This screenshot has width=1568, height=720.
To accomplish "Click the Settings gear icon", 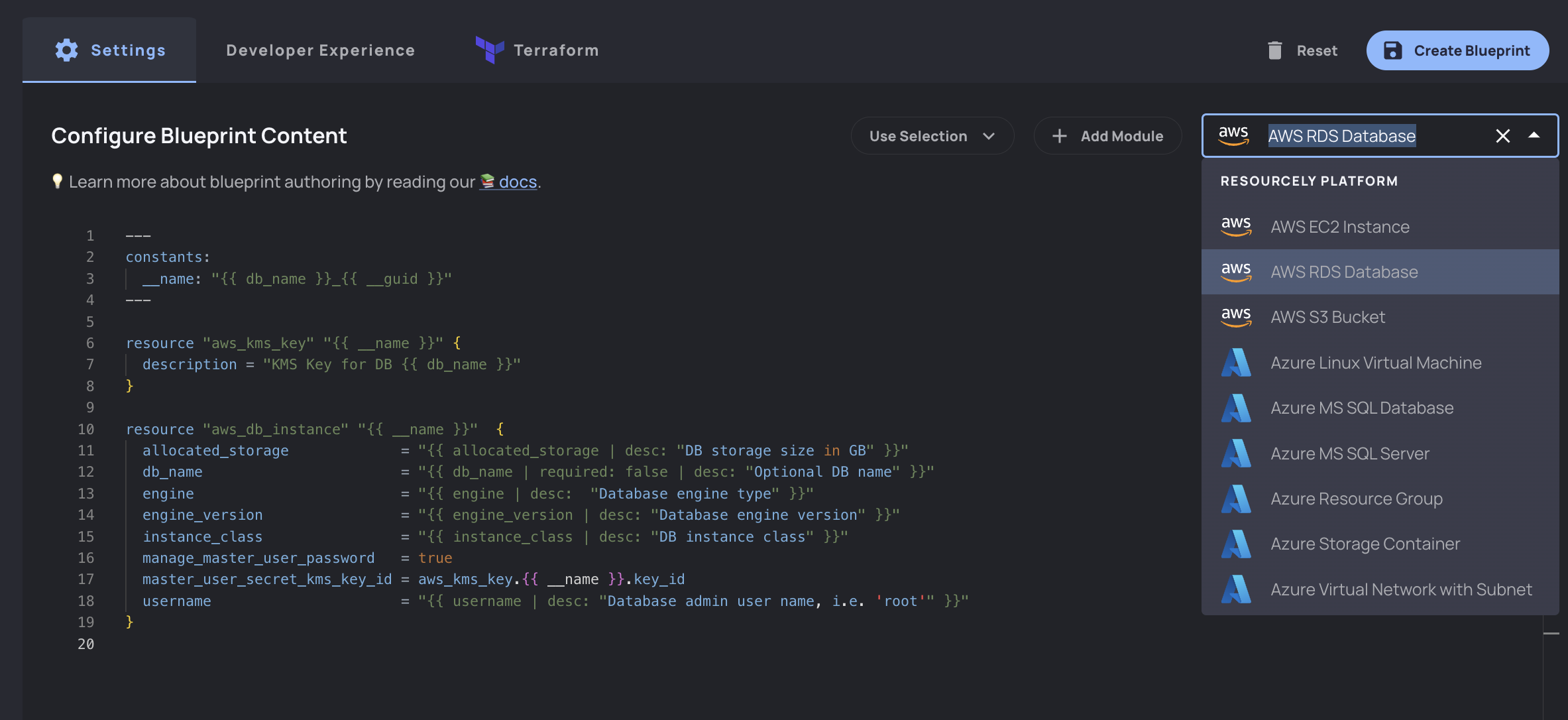I will (66, 50).
